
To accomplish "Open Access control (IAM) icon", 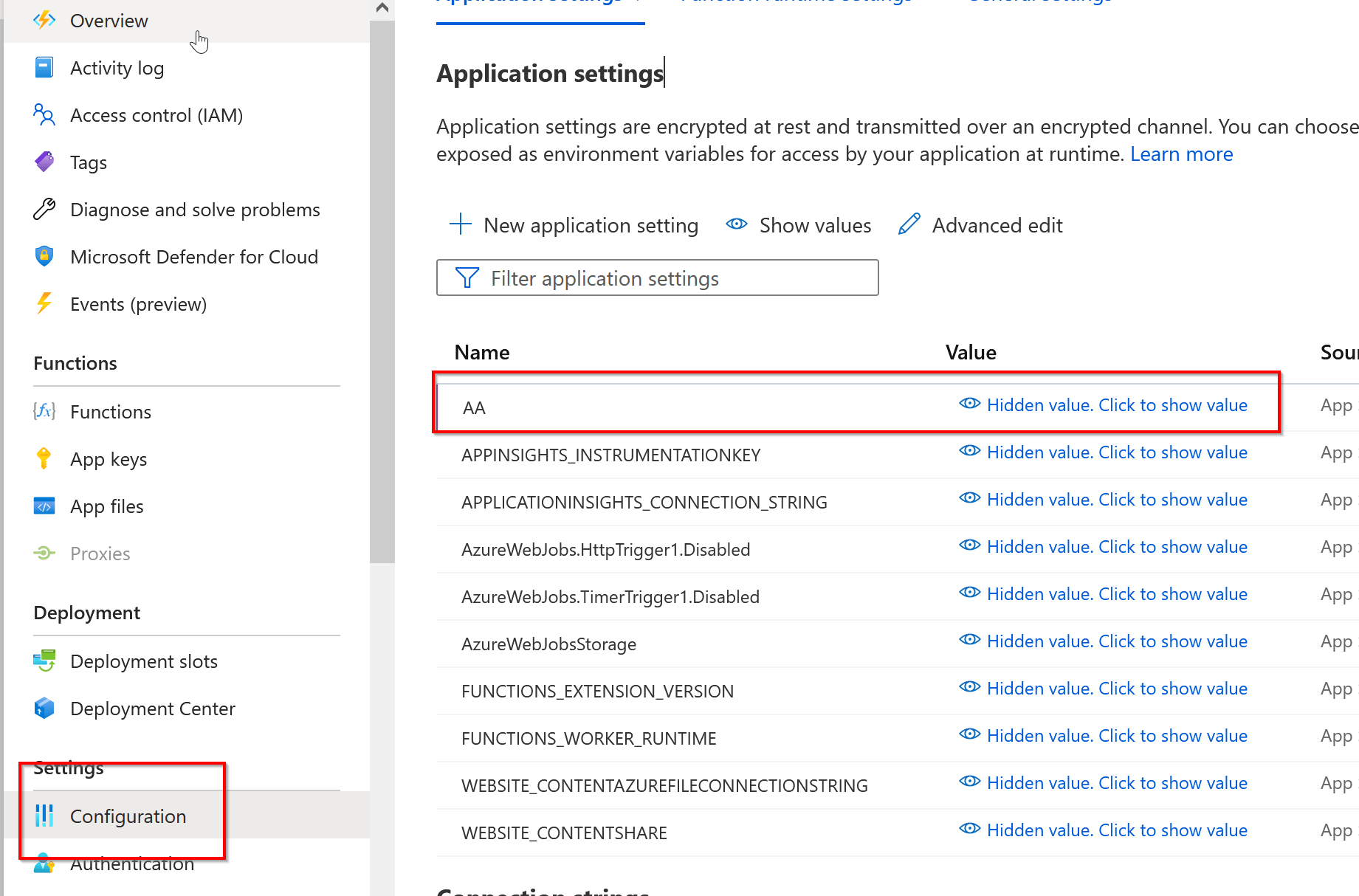I will click(44, 115).
